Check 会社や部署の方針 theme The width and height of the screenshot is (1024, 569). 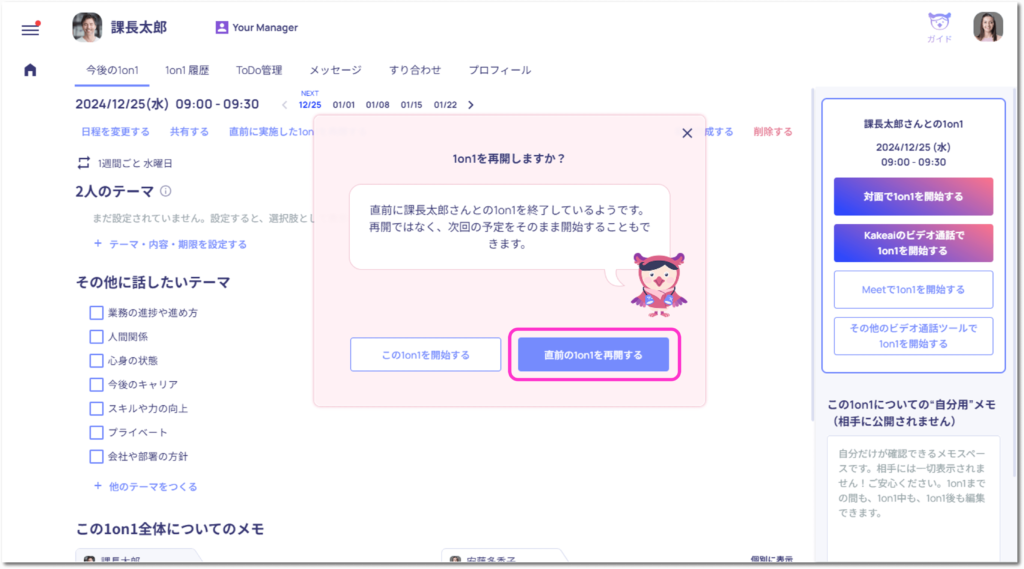point(96,457)
